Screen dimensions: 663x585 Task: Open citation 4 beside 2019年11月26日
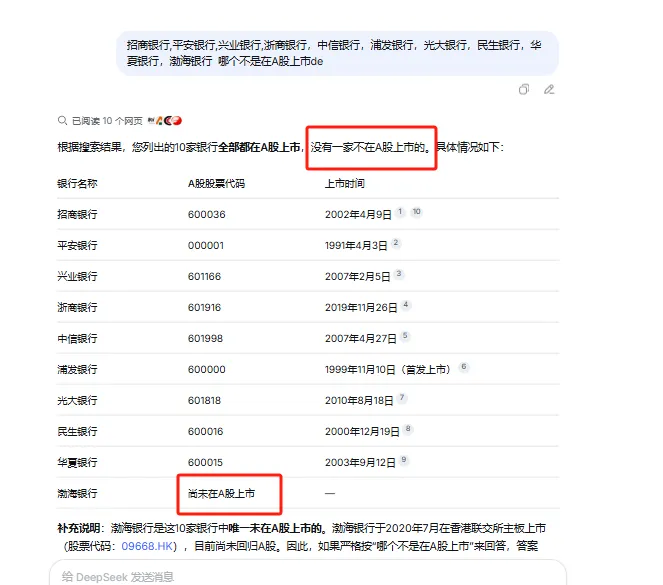[x=405, y=304]
